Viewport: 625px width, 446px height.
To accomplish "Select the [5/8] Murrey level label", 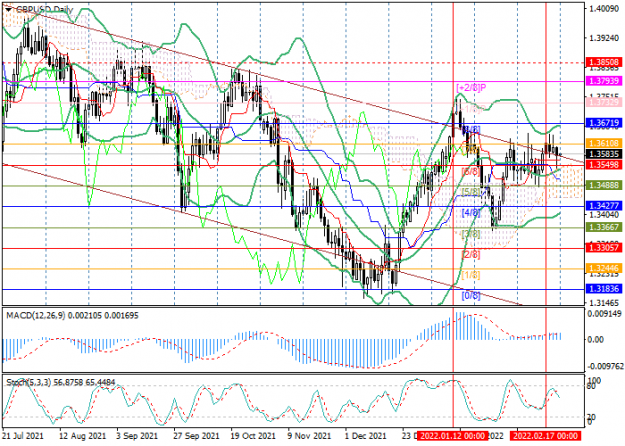I will click(x=470, y=192).
